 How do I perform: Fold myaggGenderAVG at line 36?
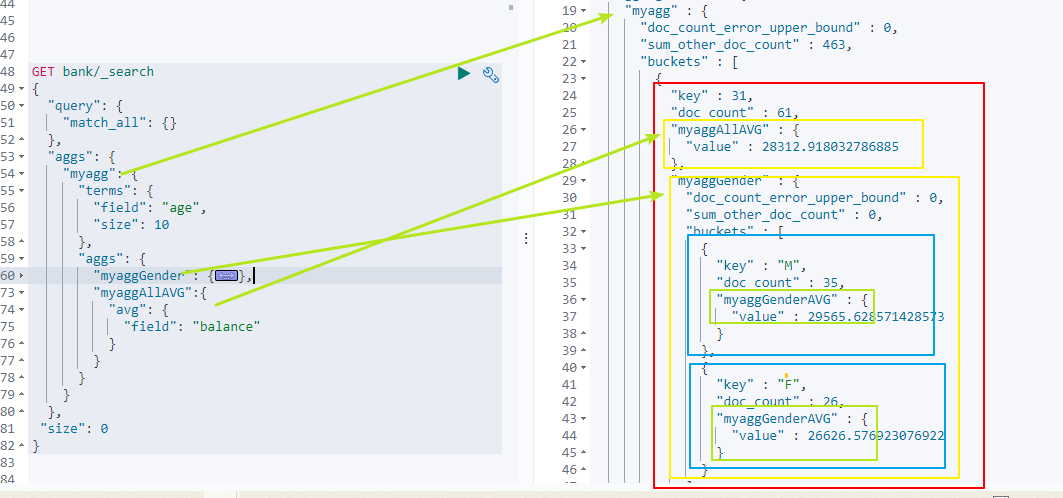[x=584, y=299]
